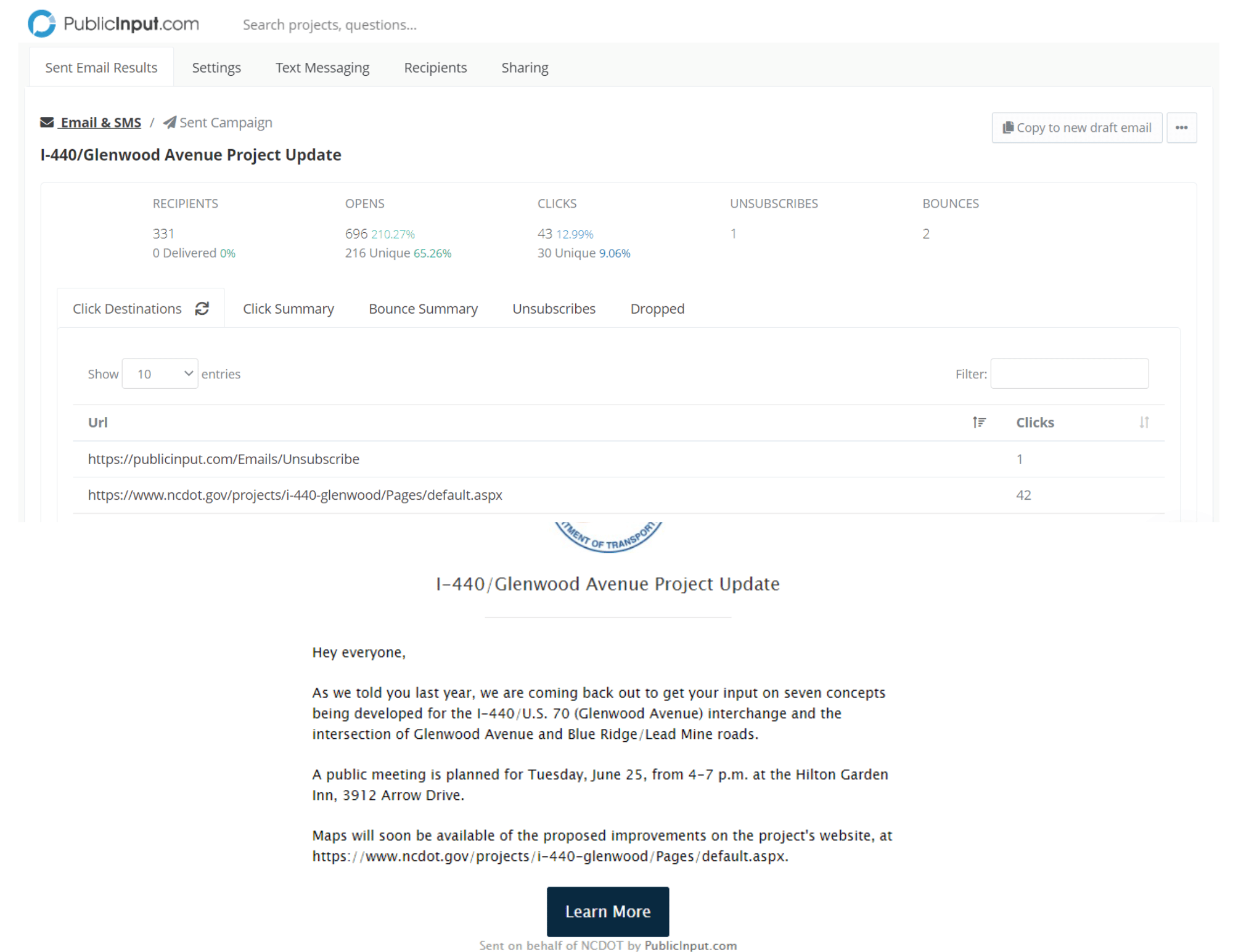Click the 43 clicks count

tap(544, 234)
